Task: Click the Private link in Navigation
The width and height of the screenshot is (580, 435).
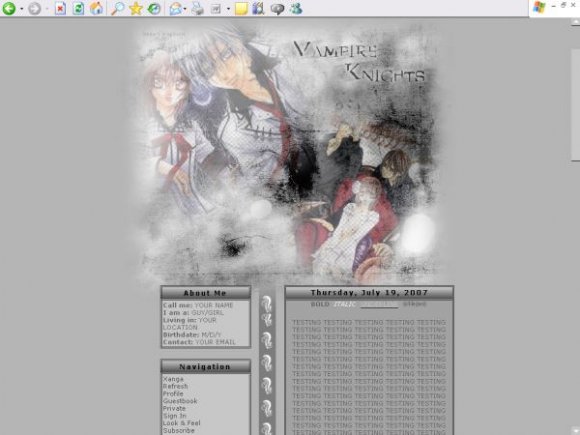Action: pyautogui.click(x=174, y=408)
